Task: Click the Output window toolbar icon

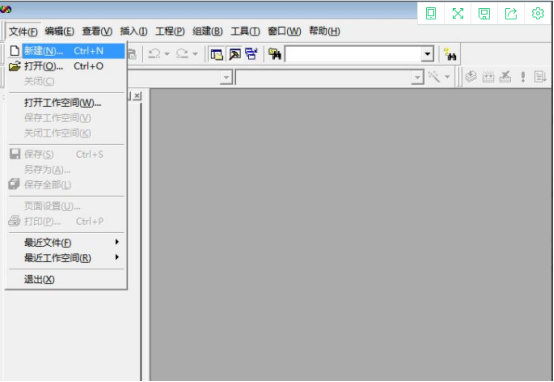Action: point(235,54)
